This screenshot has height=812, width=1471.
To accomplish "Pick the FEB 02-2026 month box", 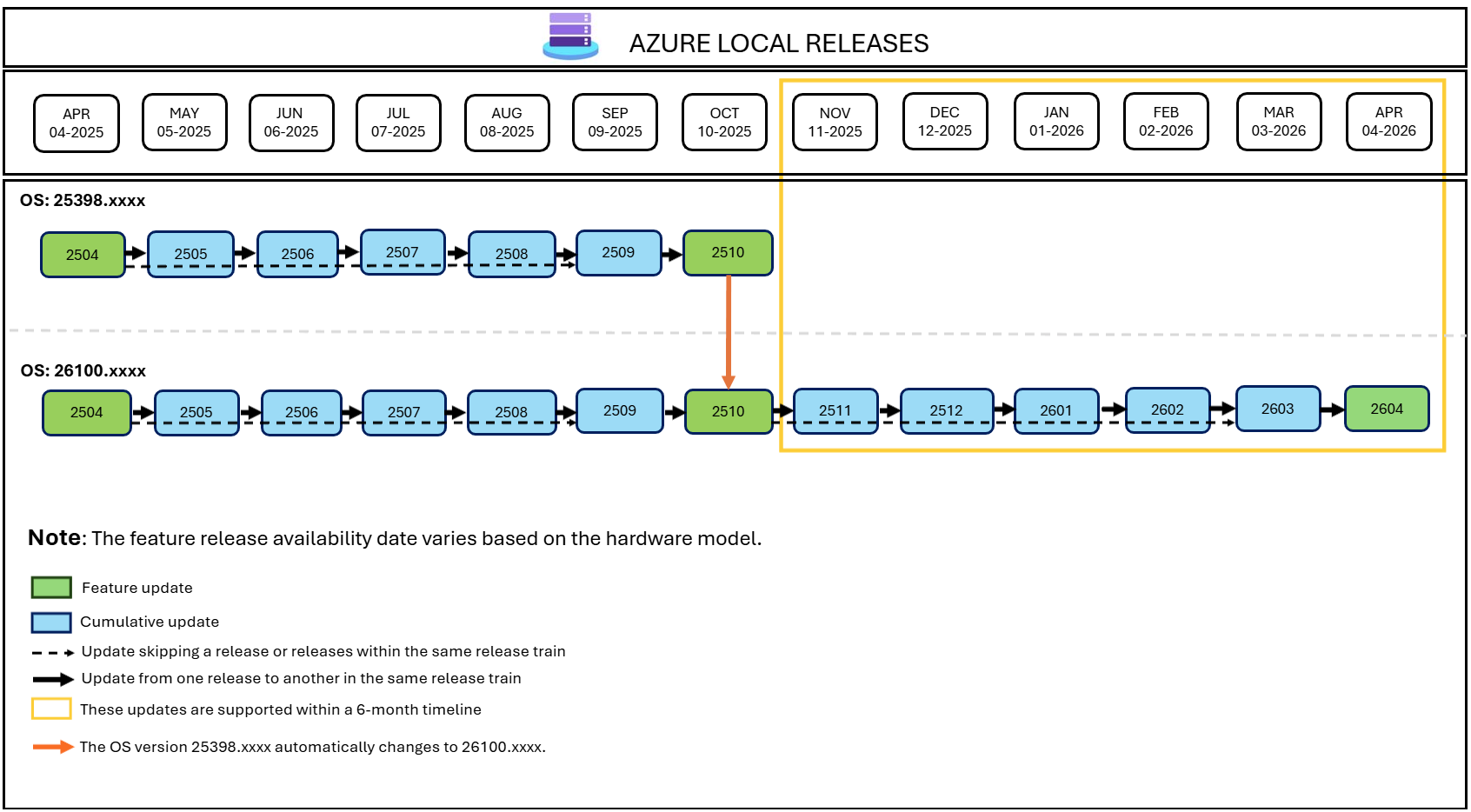I will [x=1166, y=122].
